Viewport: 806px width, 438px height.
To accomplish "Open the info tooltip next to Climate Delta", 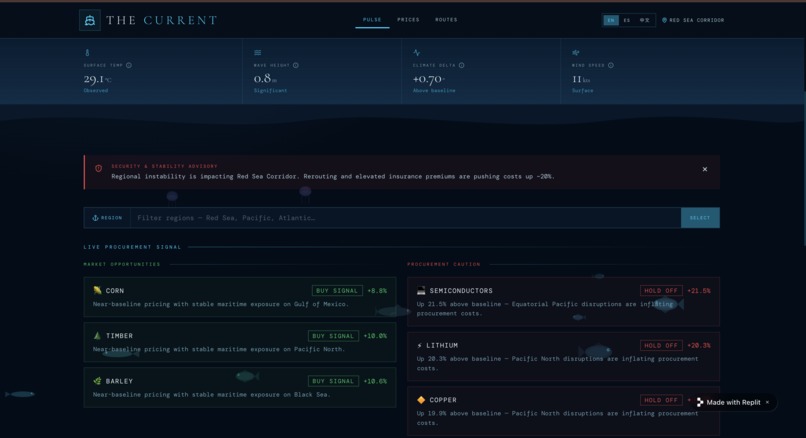I will (462, 65).
